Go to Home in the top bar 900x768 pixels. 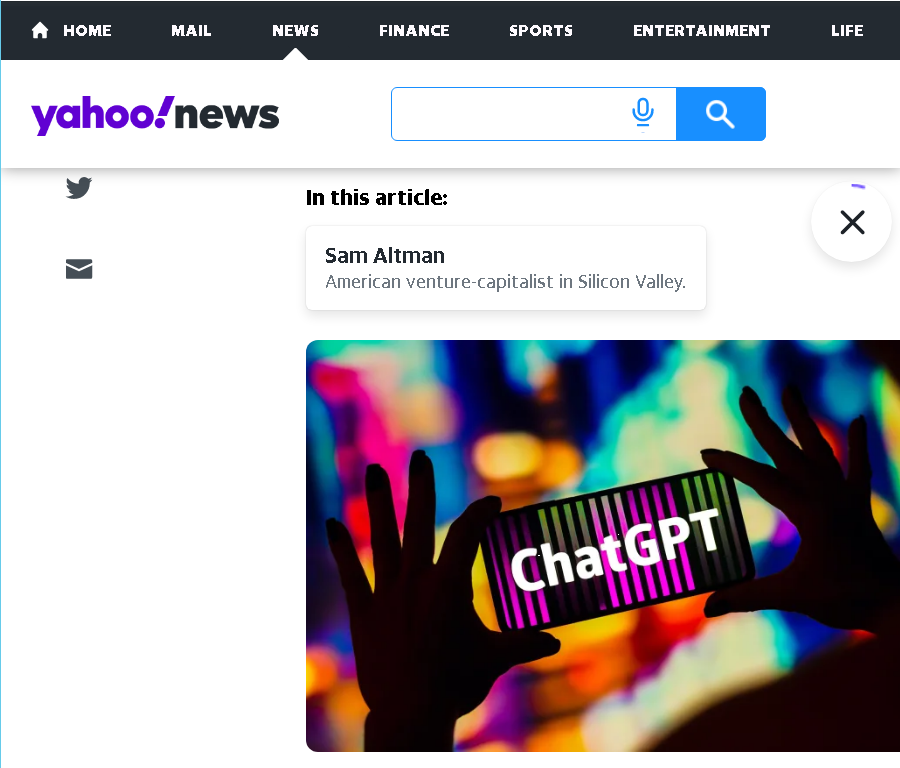87,30
